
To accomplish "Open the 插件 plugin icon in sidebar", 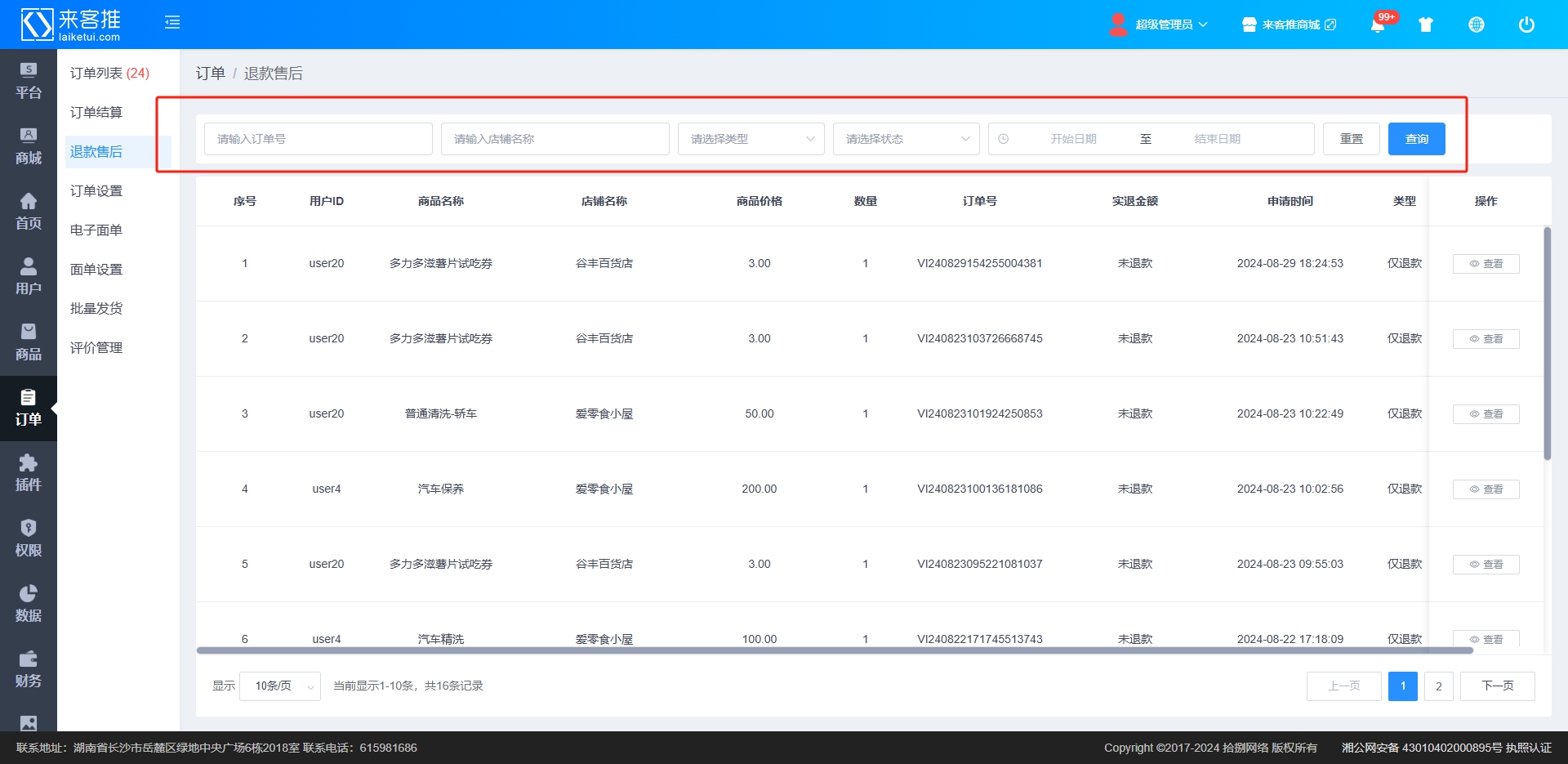I will [29, 473].
